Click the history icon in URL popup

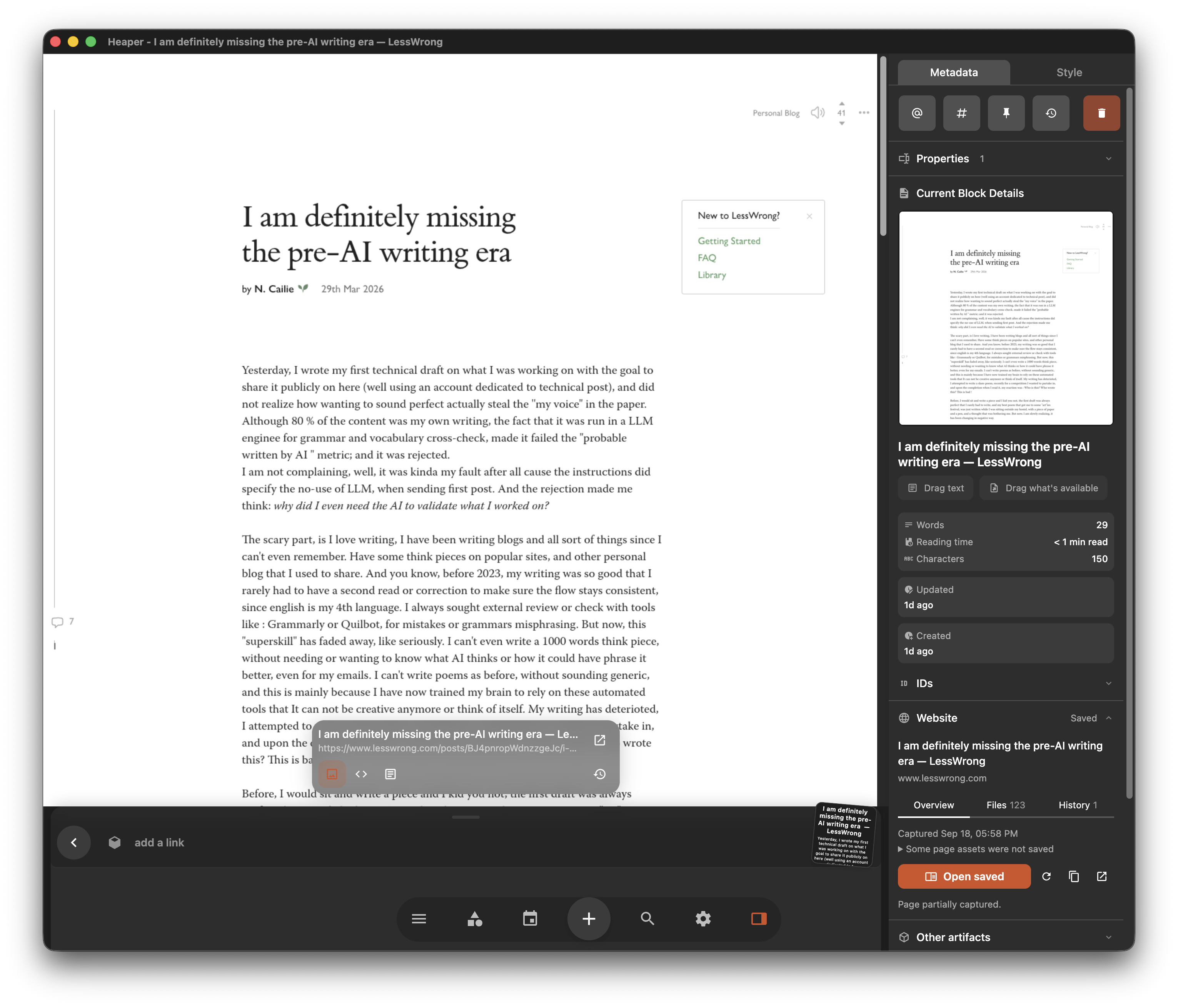599,774
